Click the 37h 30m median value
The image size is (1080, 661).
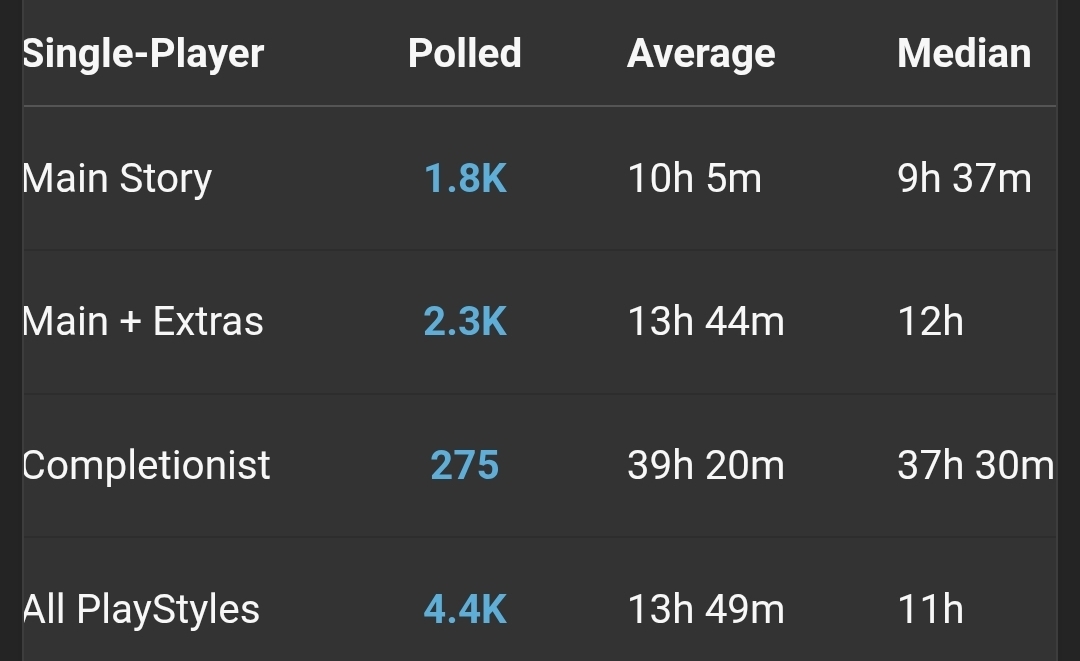[975, 466]
